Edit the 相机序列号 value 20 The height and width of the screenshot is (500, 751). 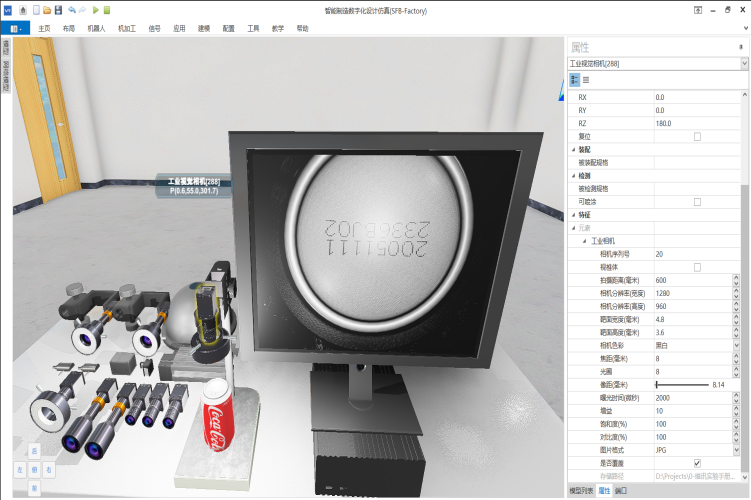pos(697,254)
